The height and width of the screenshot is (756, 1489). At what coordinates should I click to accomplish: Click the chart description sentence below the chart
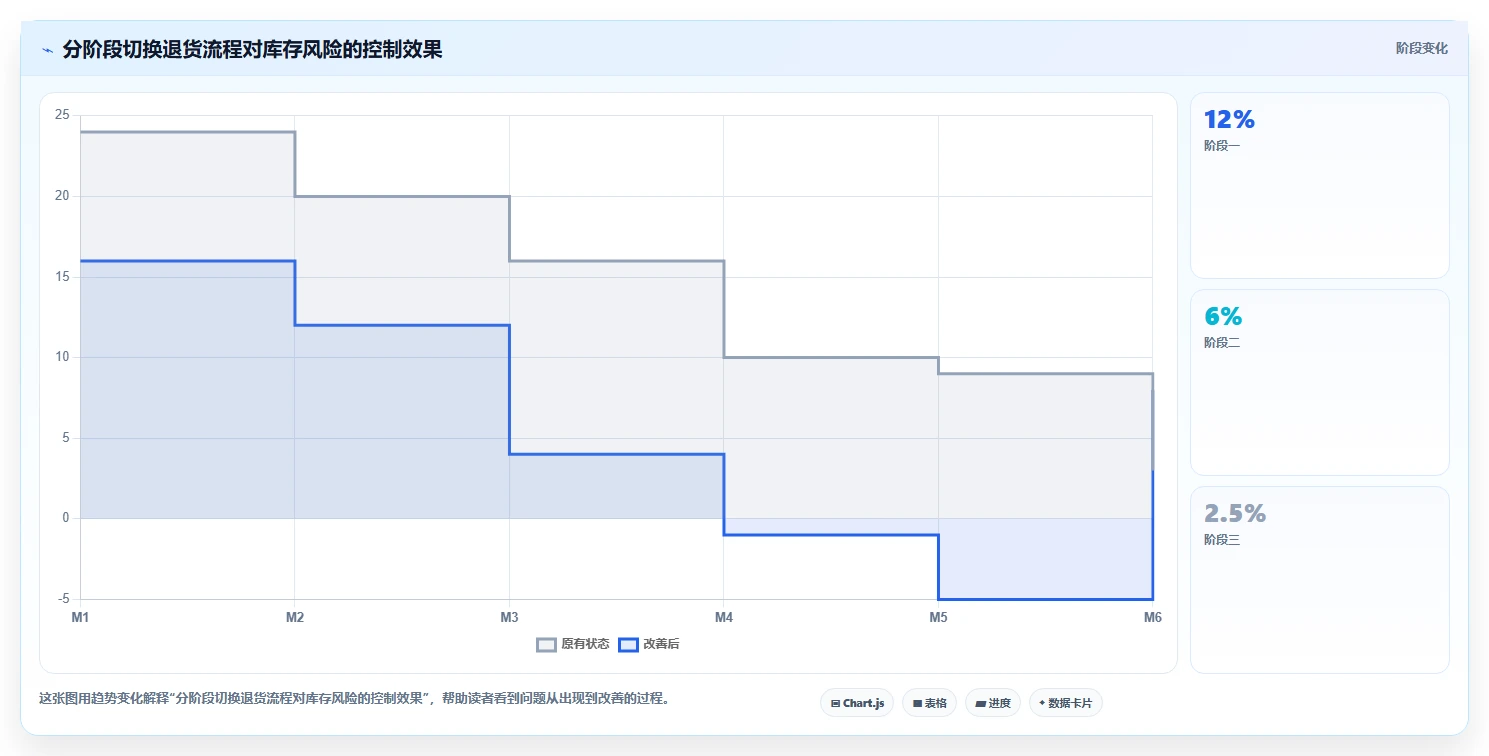[354, 698]
